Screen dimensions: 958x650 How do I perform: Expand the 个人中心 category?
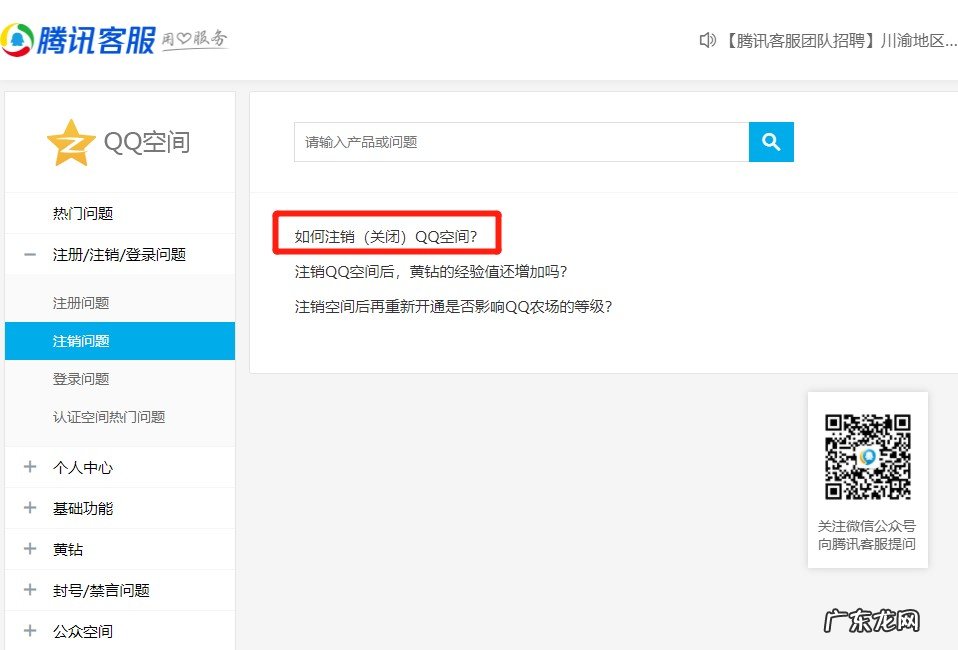[30, 467]
